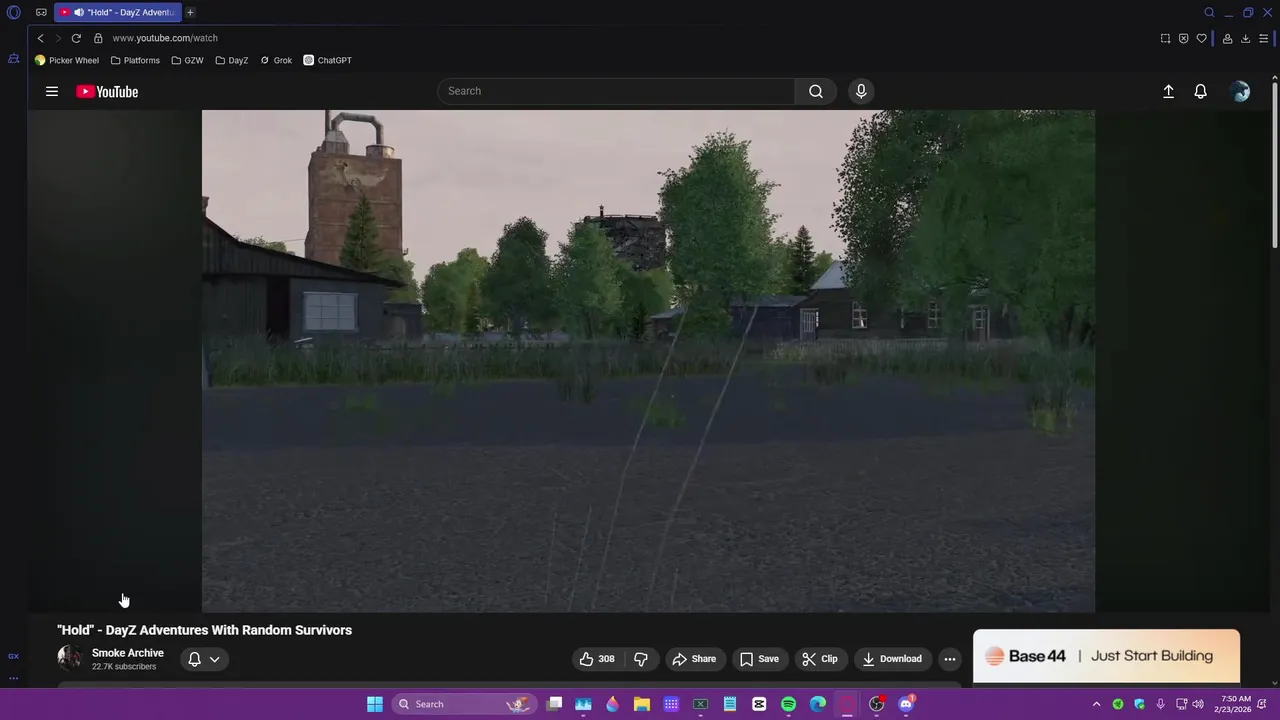Viewport: 1280px width, 720px height.
Task: Switch to the "Hold" - DayZ Adventures tab
Action: tap(118, 12)
